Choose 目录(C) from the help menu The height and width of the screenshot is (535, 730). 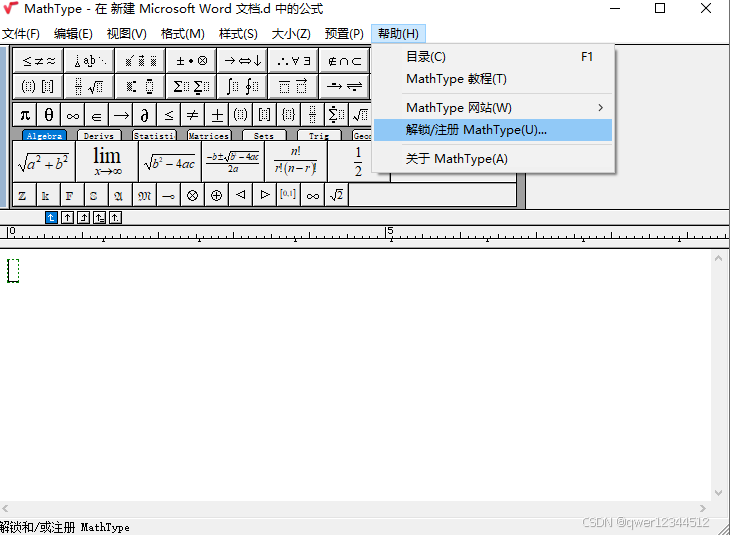tap(493, 57)
